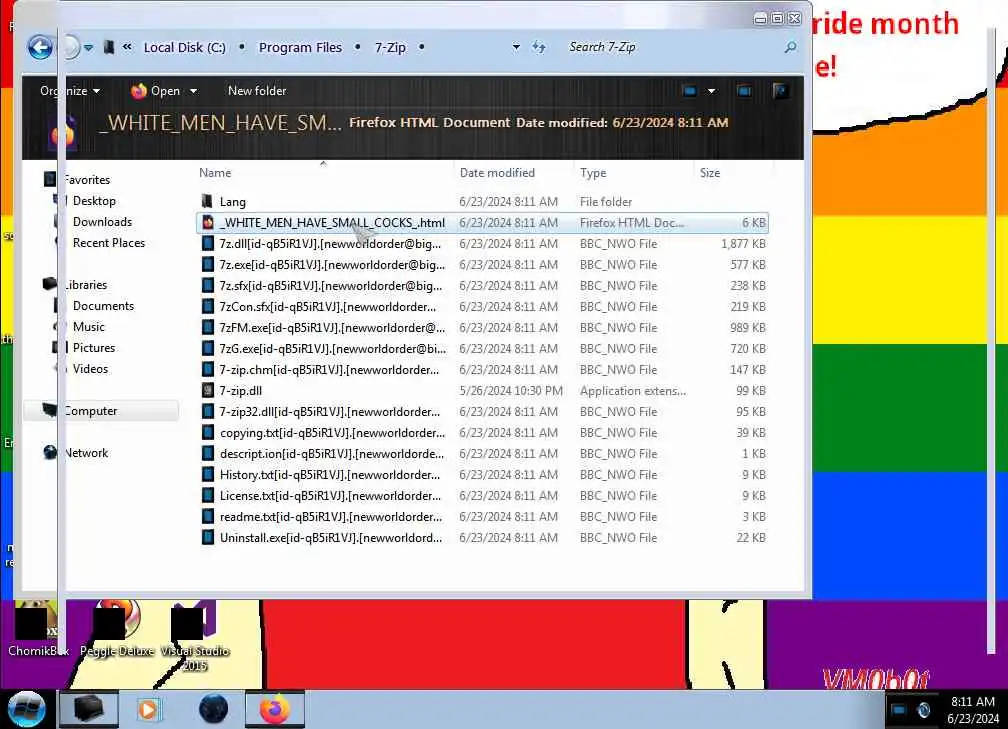Screen dimensions: 1008x729
Task: Select Network in the navigation pane
Action: (x=86, y=453)
